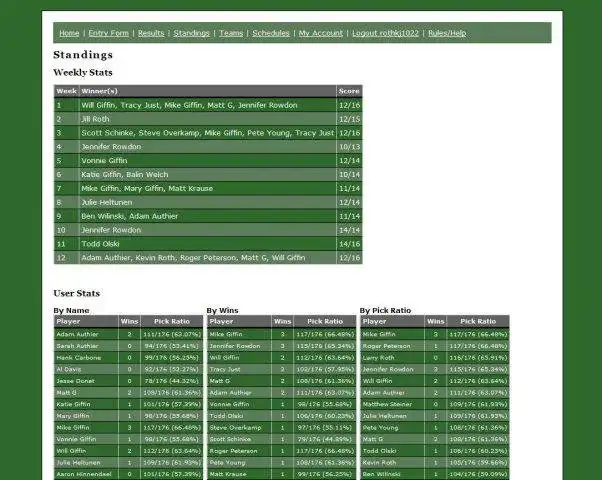Image resolution: width=602 pixels, height=480 pixels.
Task: Select Katie Giffin in the By Name table
Action: [x=73, y=404]
